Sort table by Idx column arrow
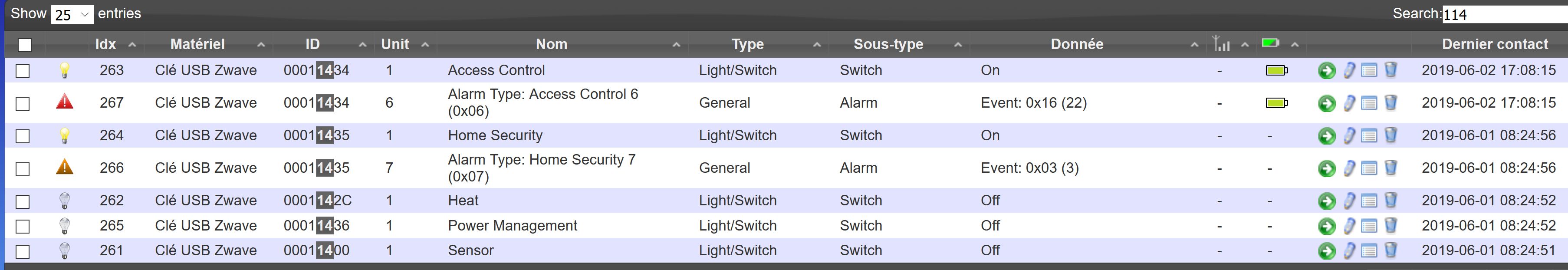Viewport: 1568px width, 270px height. [x=132, y=44]
